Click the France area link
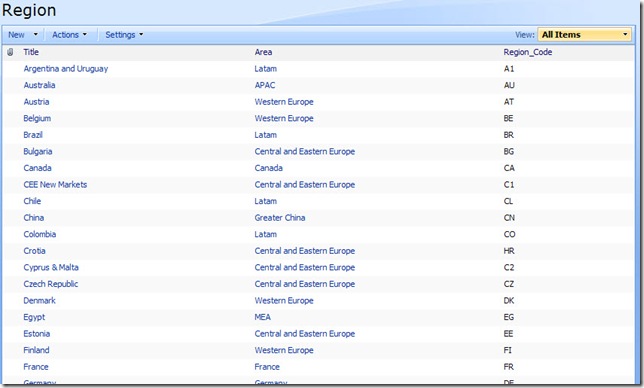This screenshot has width=644, height=388. 267,367
